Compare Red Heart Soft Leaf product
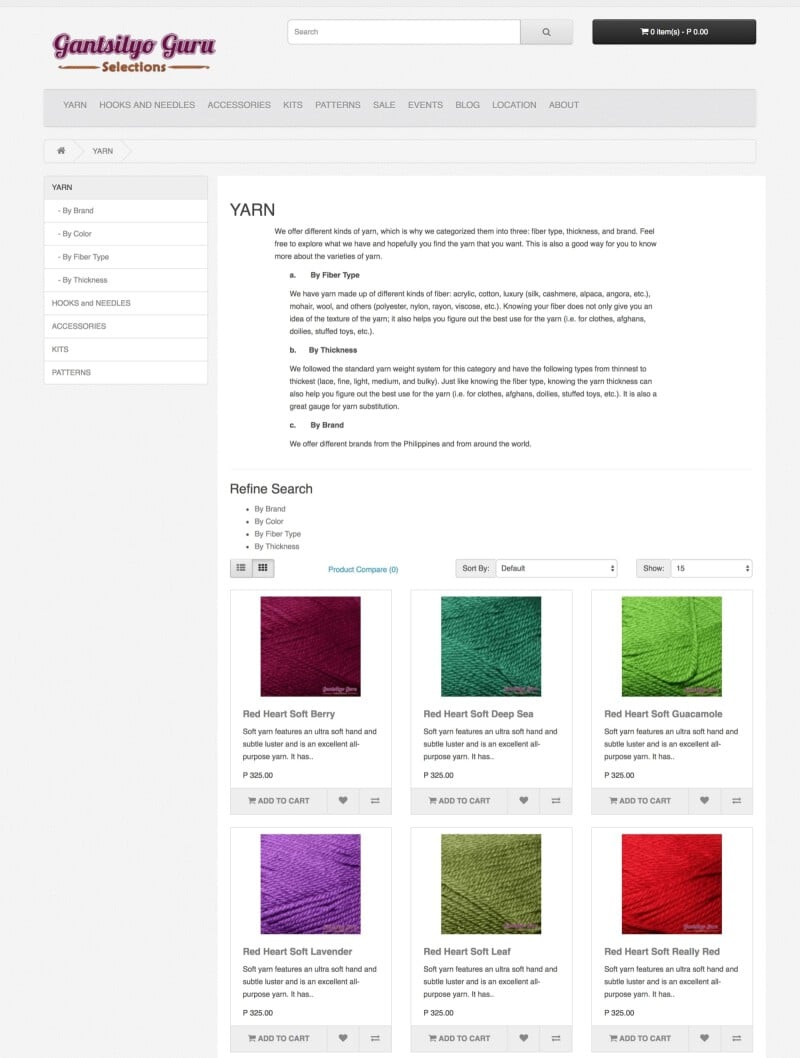800x1058 pixels. coord(556,1038)
